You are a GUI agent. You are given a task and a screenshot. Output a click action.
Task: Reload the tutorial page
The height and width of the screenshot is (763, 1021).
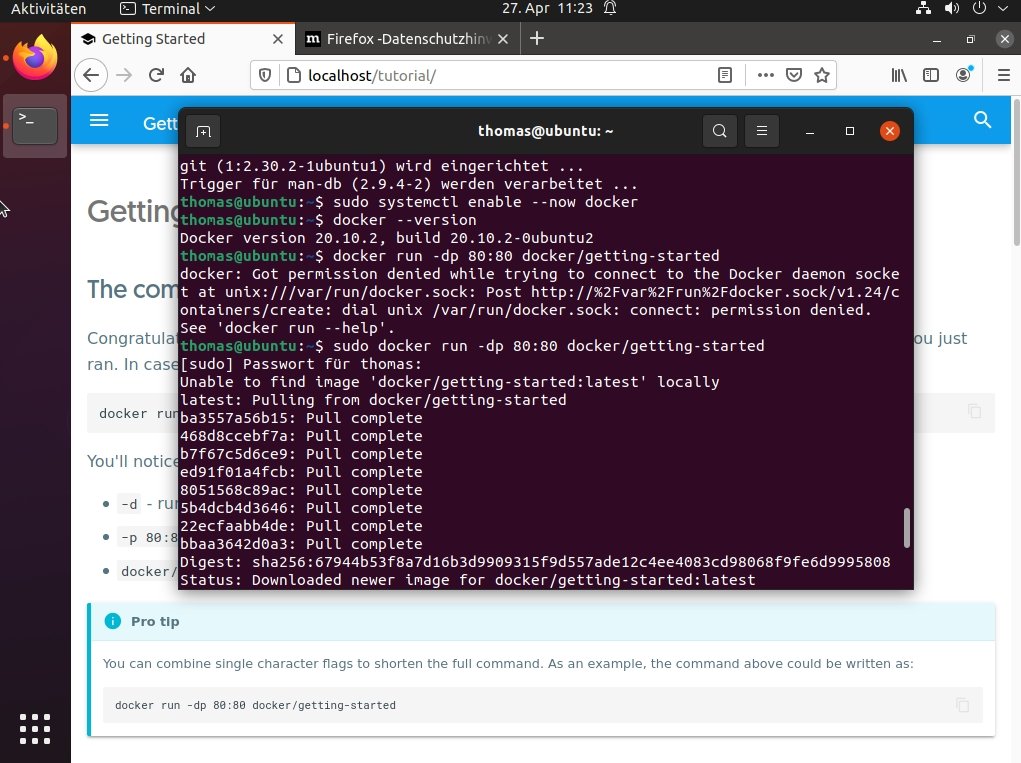[x=156, y=75]
